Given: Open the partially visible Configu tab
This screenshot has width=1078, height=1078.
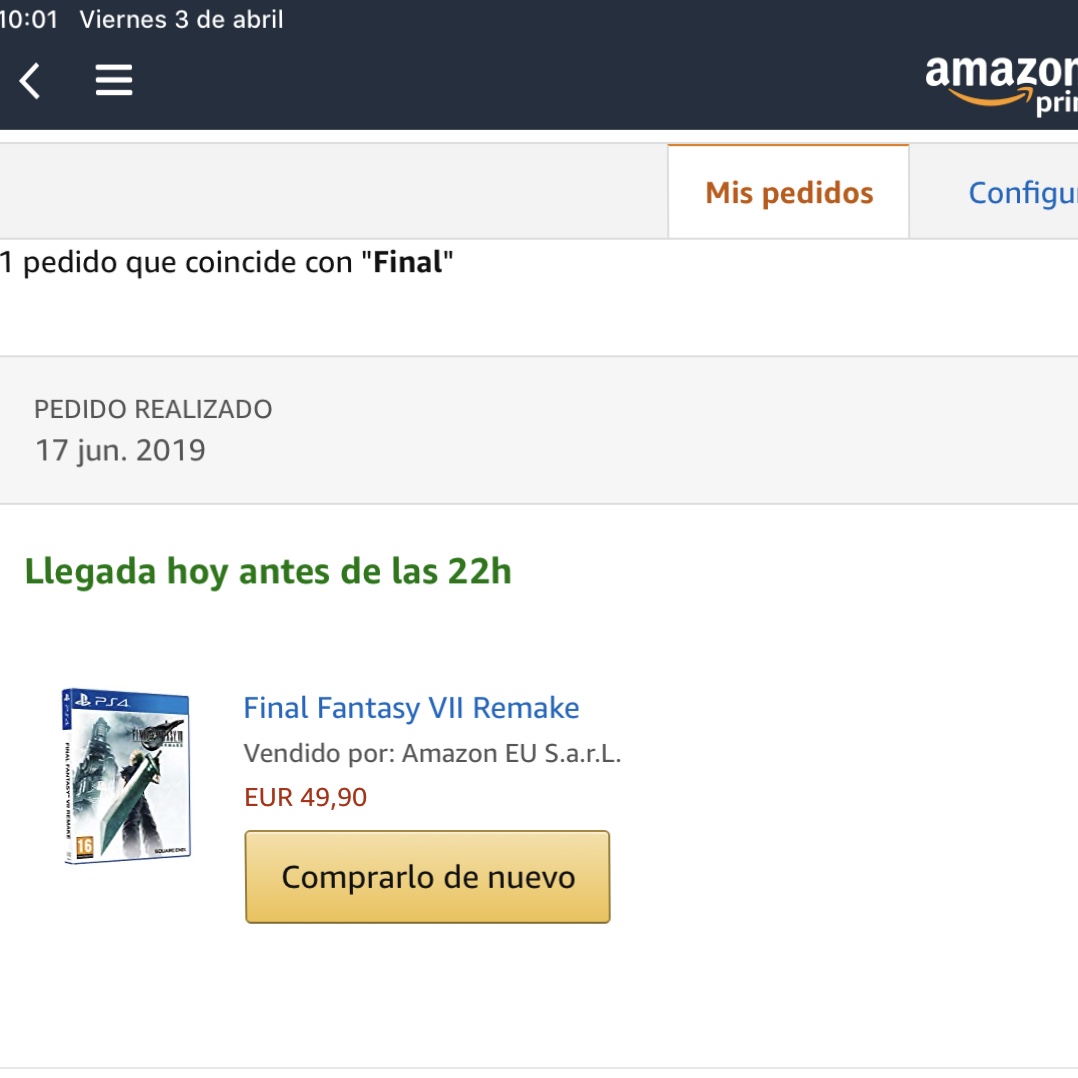Looking at the screenshot, I should coord(1022,193).
